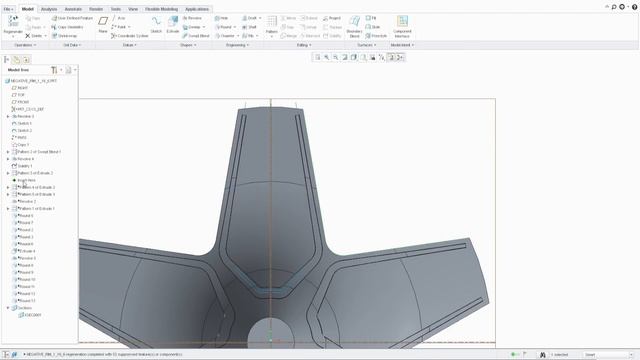Open the Datum group dropdown
640x360 pixels.
coord(130,45)
